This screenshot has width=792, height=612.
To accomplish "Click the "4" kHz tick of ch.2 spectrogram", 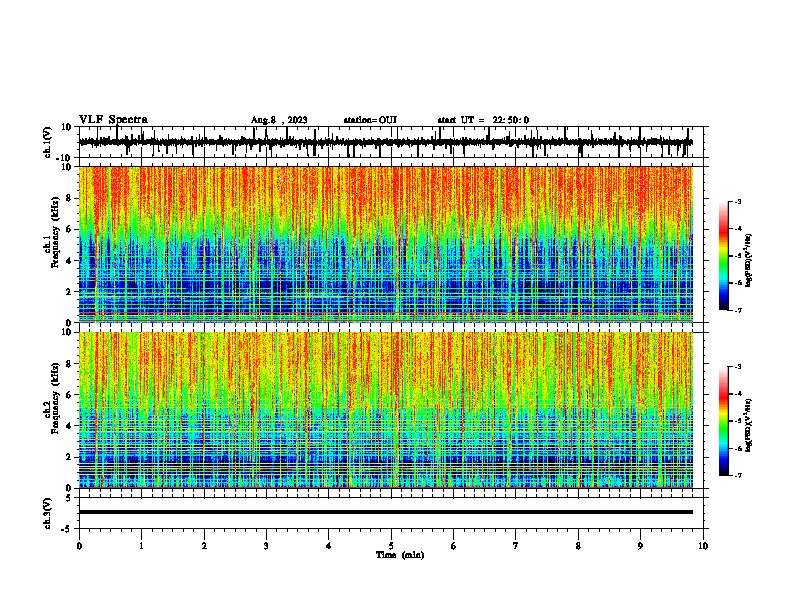I will tap(69, 426).
